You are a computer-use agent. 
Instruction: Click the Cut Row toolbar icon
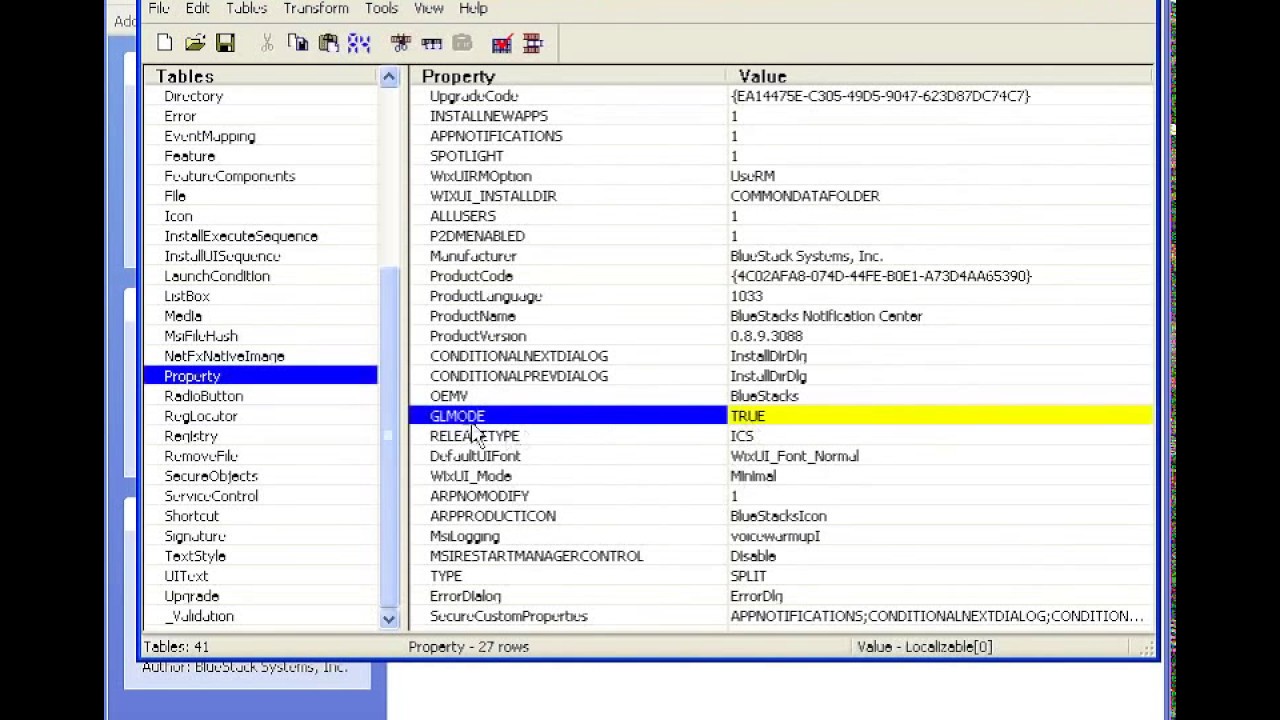click(401, 42)
